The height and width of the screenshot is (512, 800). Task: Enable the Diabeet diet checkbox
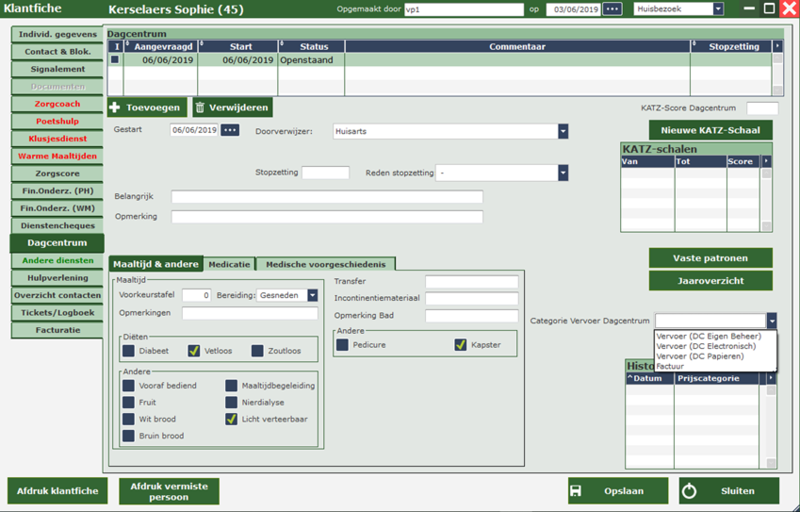coord(128,351)
